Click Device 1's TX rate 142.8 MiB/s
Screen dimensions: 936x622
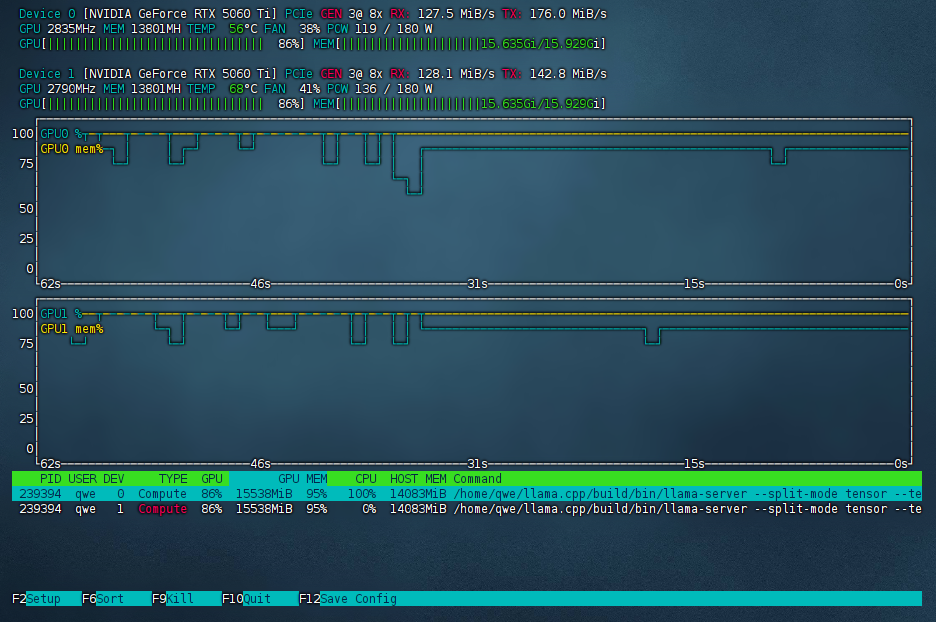pyautogui.click(x=568, y=73)
